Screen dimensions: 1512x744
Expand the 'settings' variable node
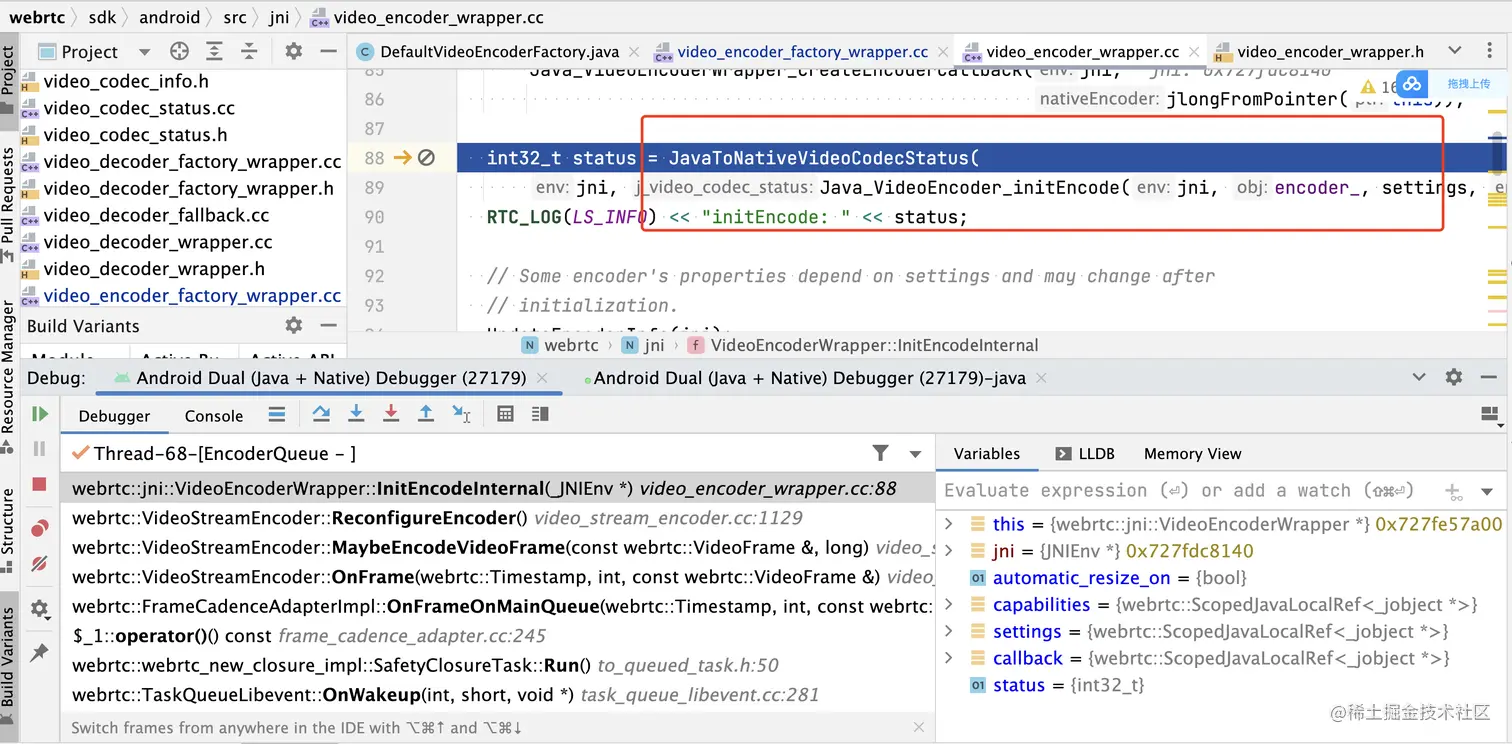[949, 632]
